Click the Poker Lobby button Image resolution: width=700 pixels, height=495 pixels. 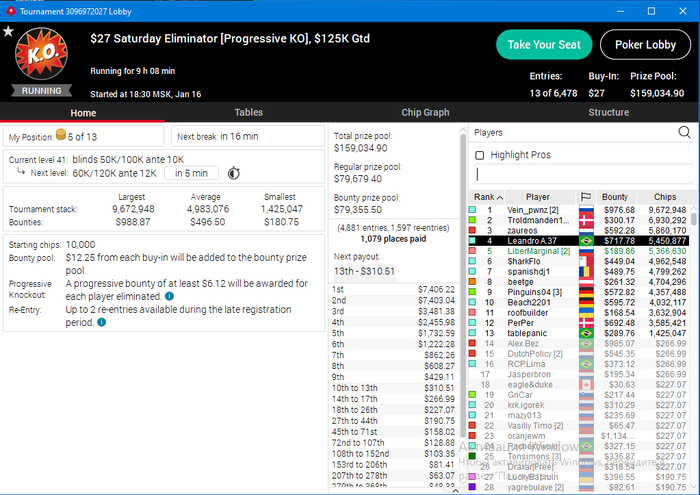[x=645, y=45]
